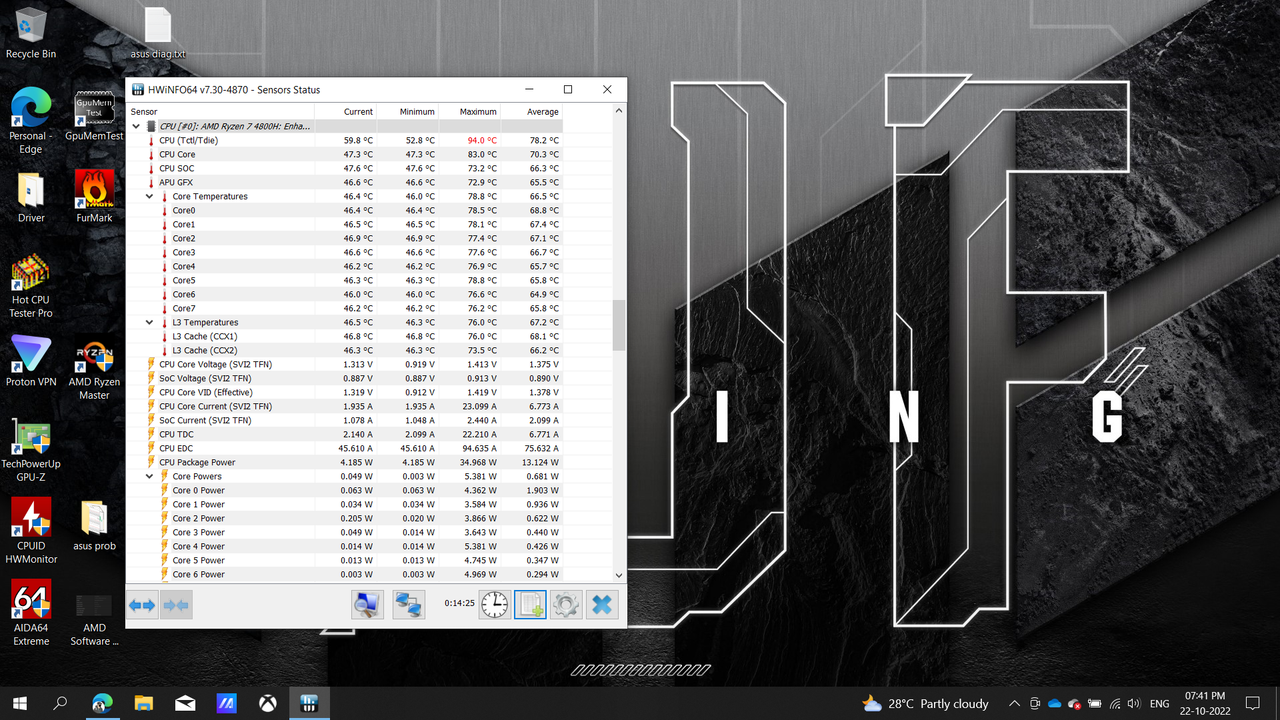Launch TechPowerUp GPU-Z shortcut
Screen dimensions: 1280x720
pos(31,450)
